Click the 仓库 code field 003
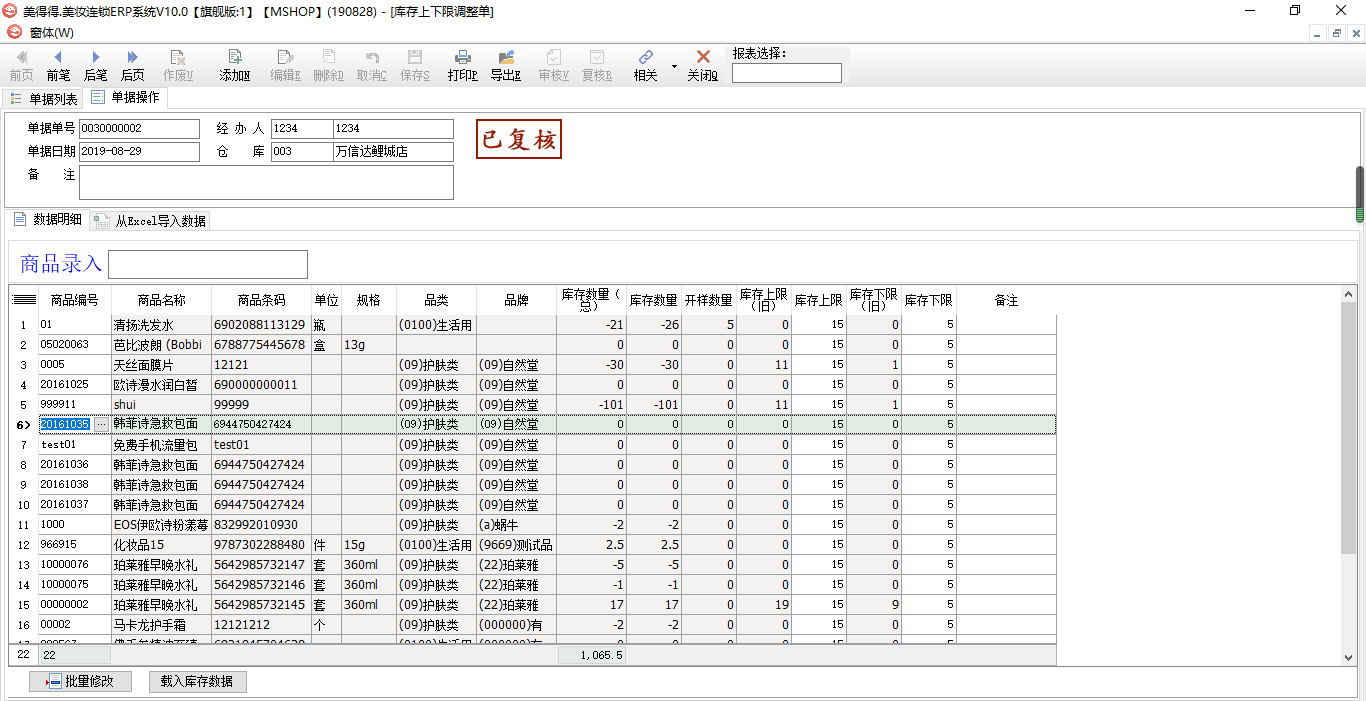 tap(301, 152)
